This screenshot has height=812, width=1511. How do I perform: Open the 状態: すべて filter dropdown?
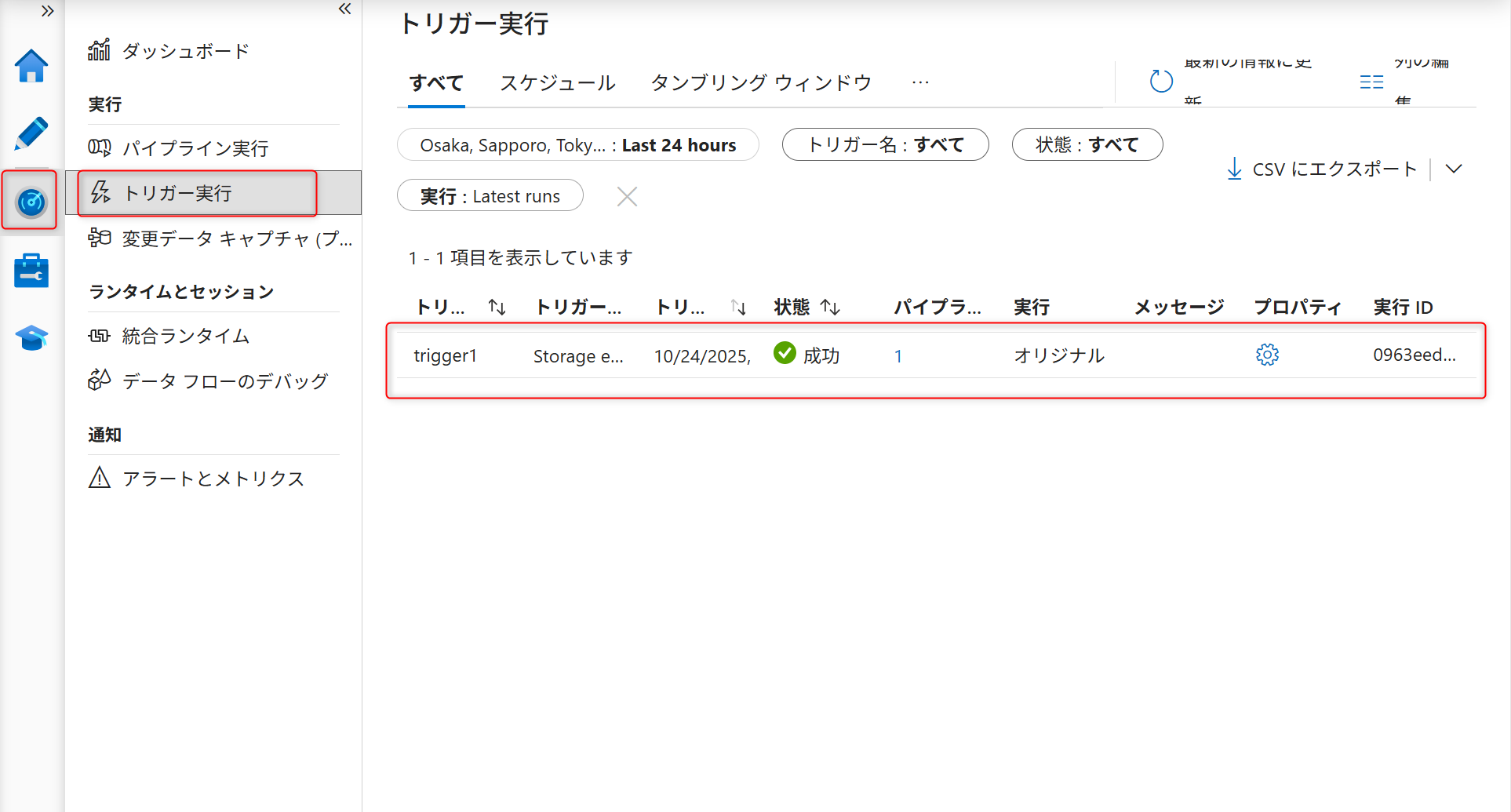(1087, 144)
